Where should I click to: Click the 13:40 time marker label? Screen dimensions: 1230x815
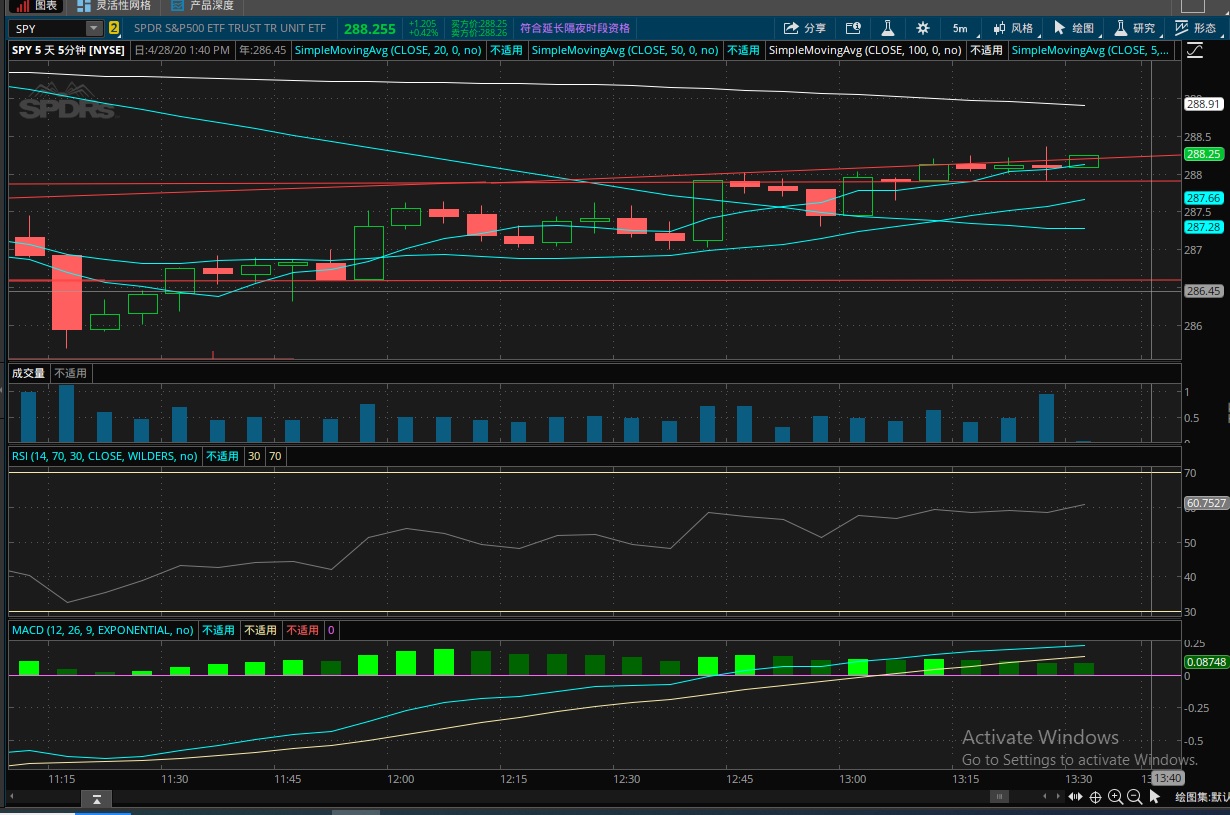tap(1167, 778)
